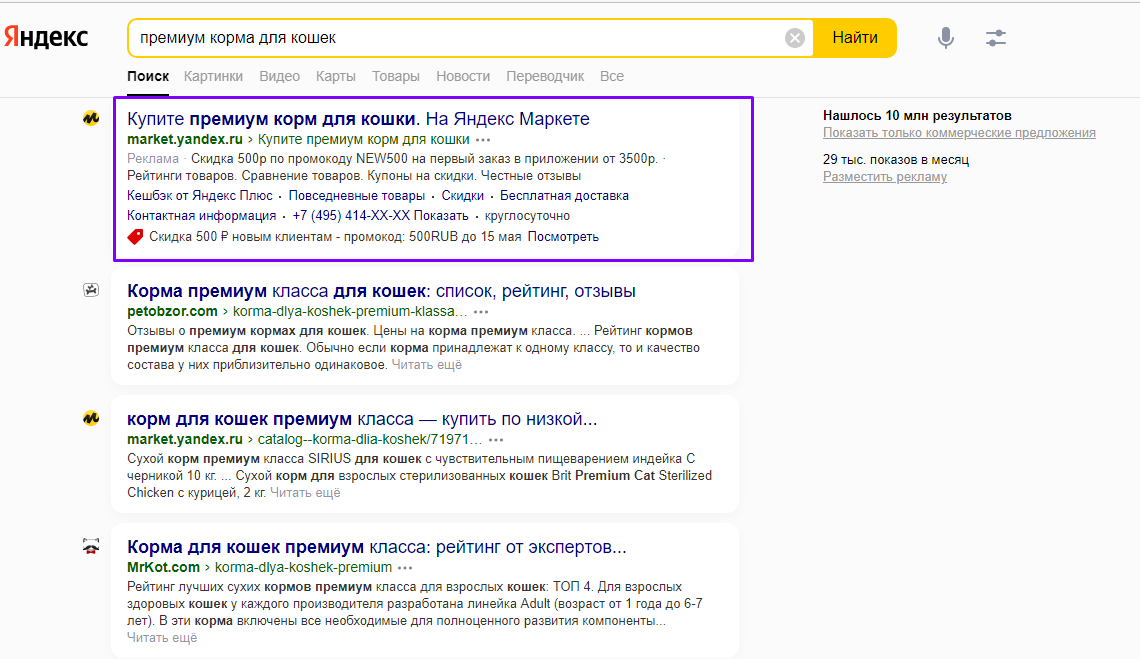Click the petobzor.com site favicon

click(x=91, y=289)
